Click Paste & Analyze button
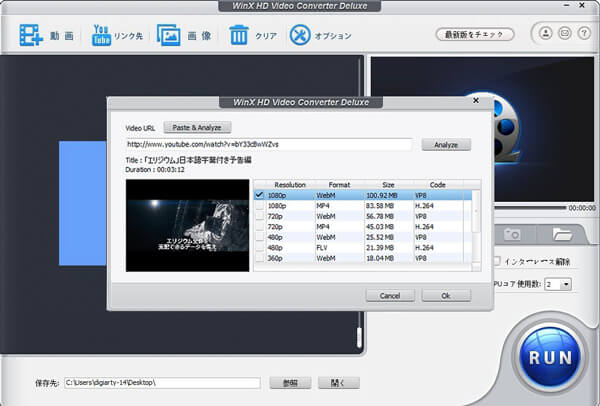 (x=197, y=127)
